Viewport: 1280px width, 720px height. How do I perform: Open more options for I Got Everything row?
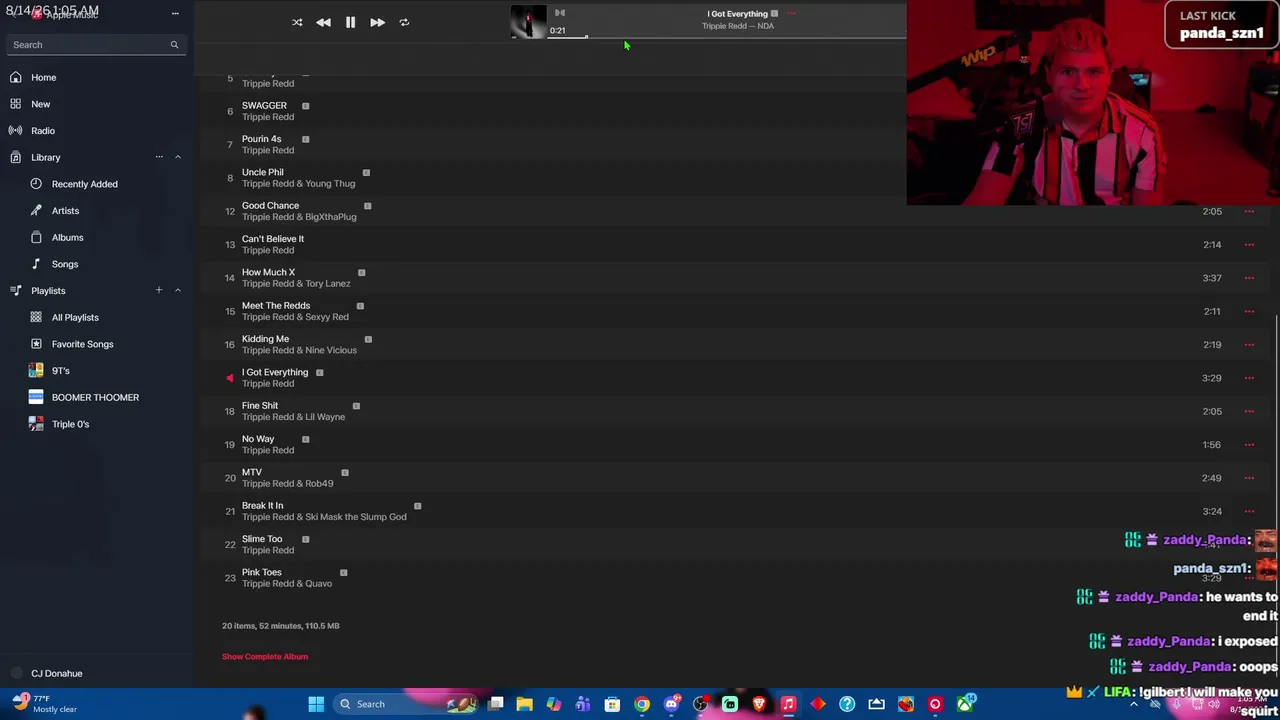1249,378
